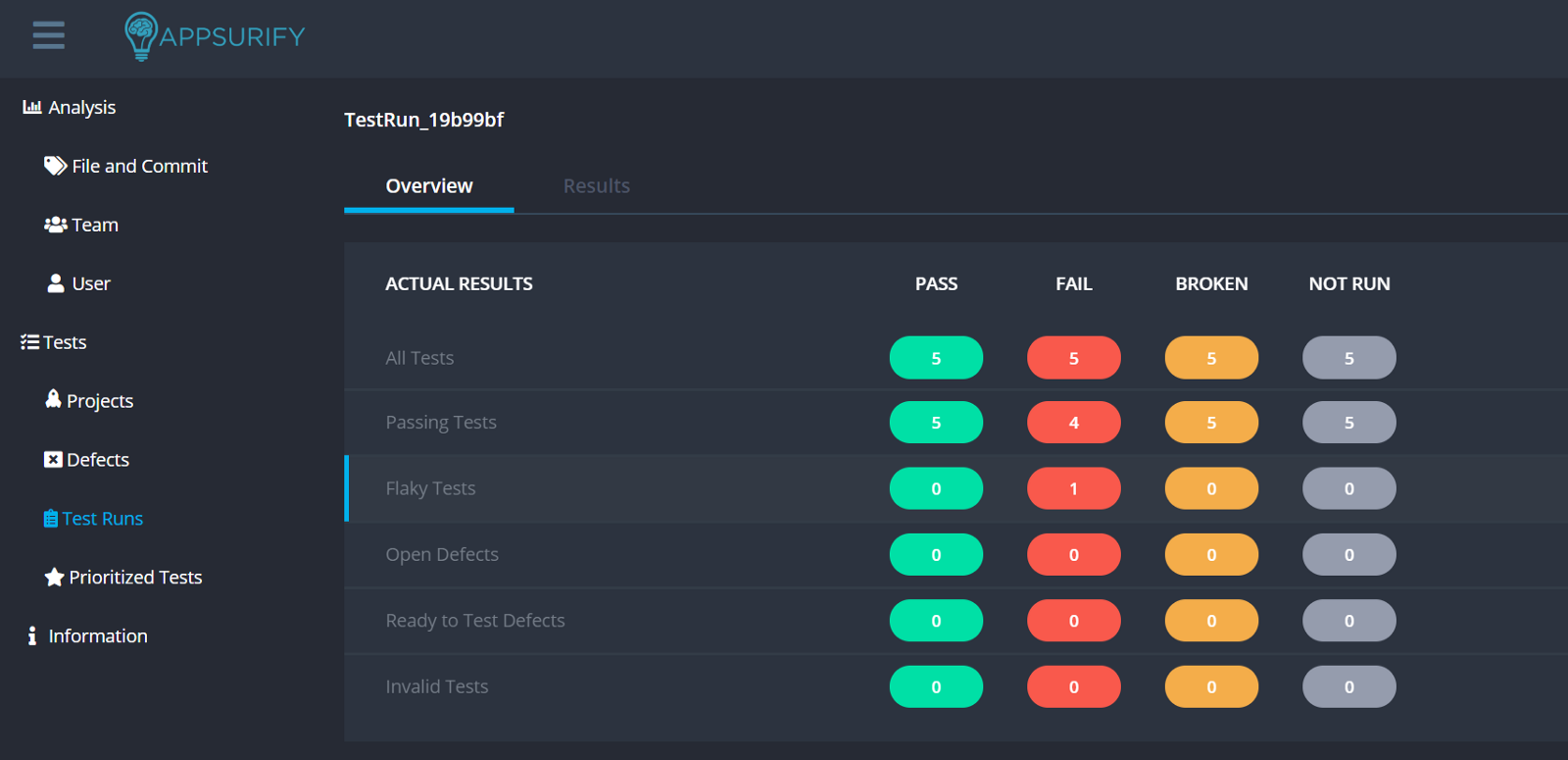Click the Analysis bar chart icon
The width and height of the screenshot is (1568, 760).
coord(32,107)
